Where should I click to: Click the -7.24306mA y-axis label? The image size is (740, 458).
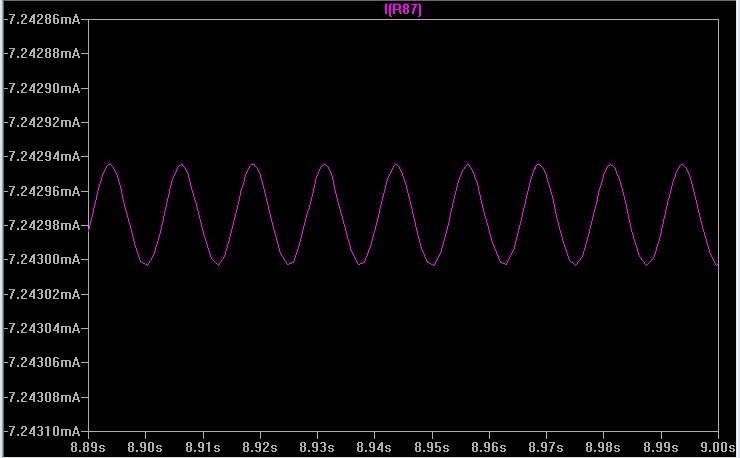click(x=42, y=362)
